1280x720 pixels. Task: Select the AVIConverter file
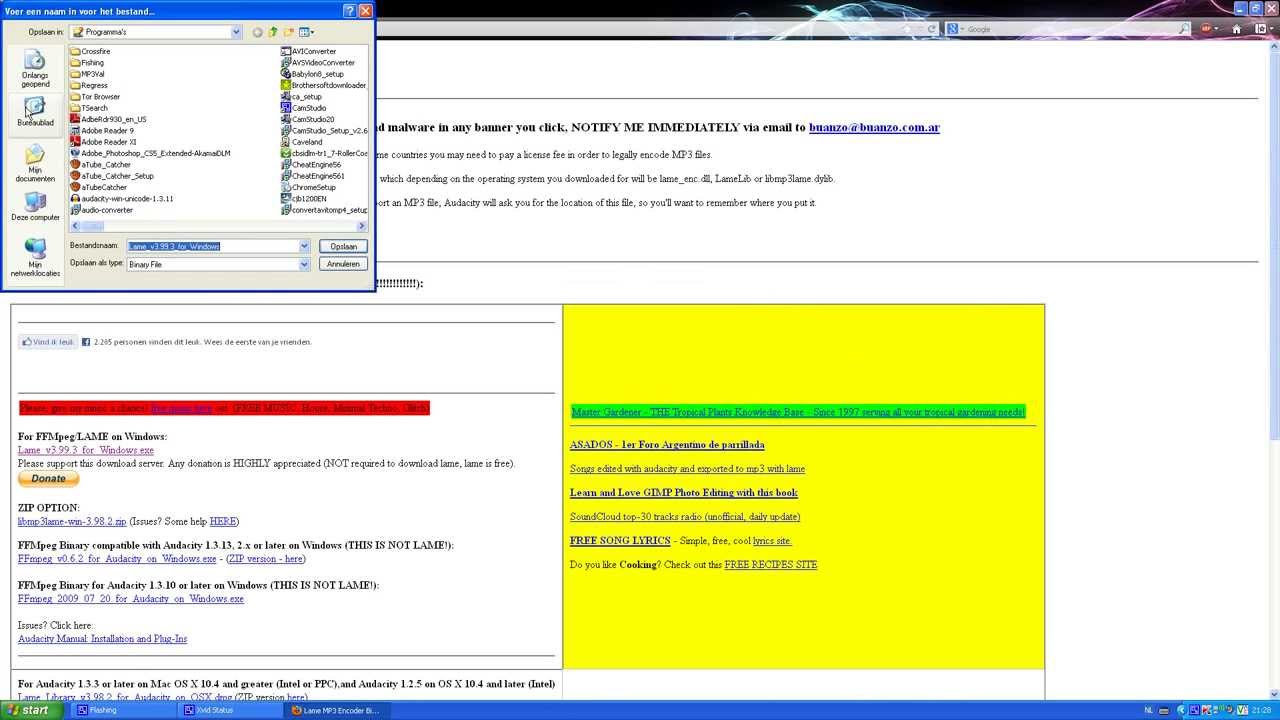click(308, 51)
